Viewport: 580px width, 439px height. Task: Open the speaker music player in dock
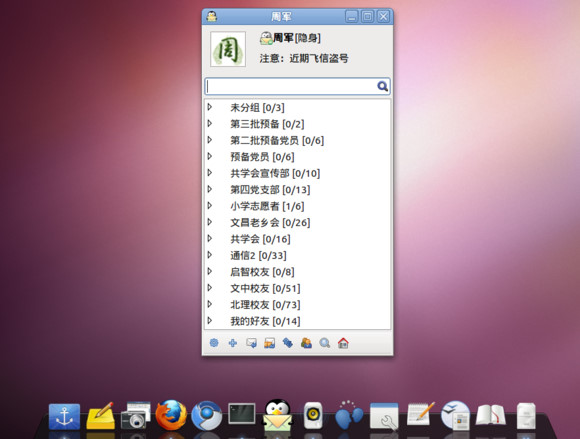pyautogui.click(x=313, y=416)
